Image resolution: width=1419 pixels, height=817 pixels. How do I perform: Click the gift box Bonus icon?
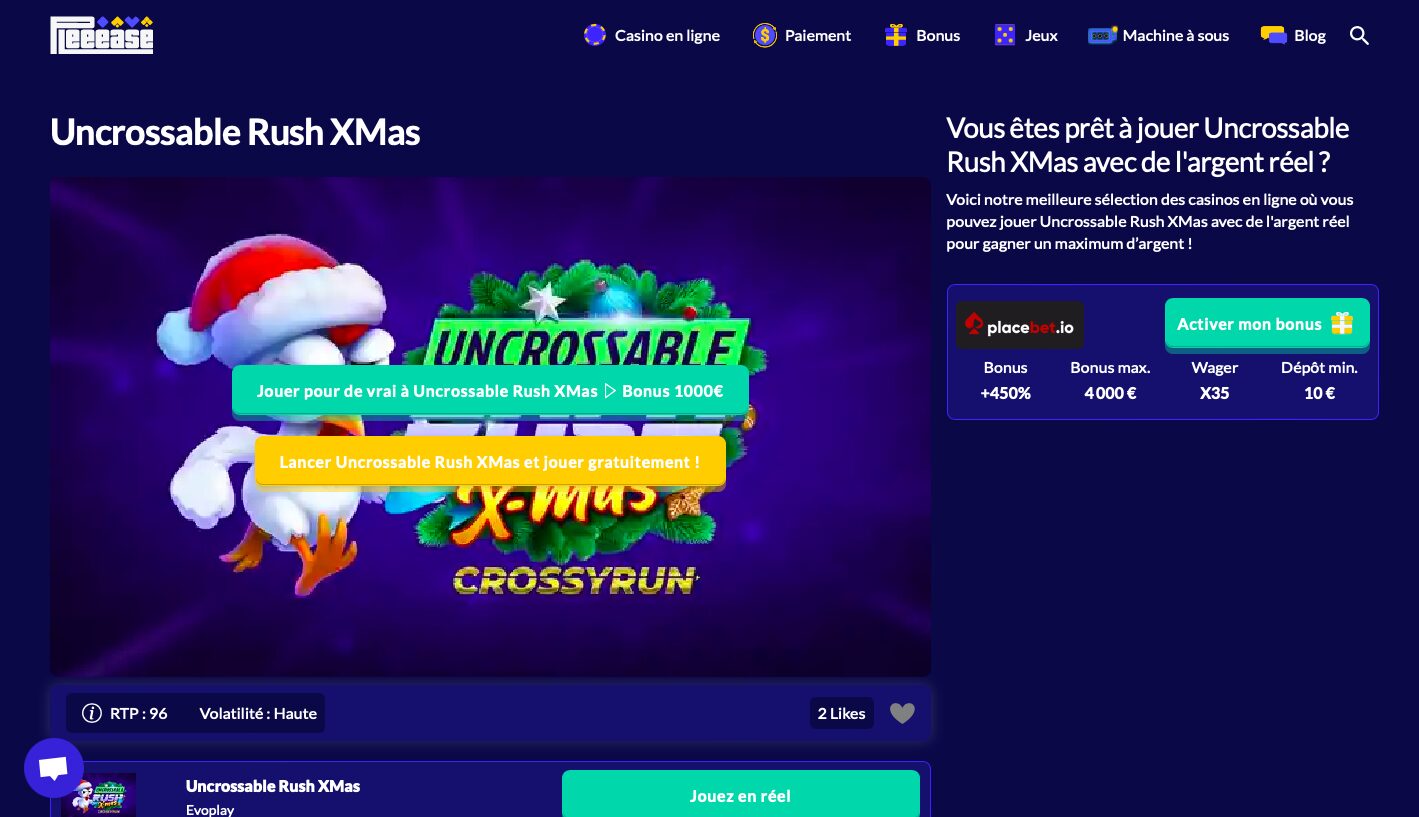[x=896, y=36]
